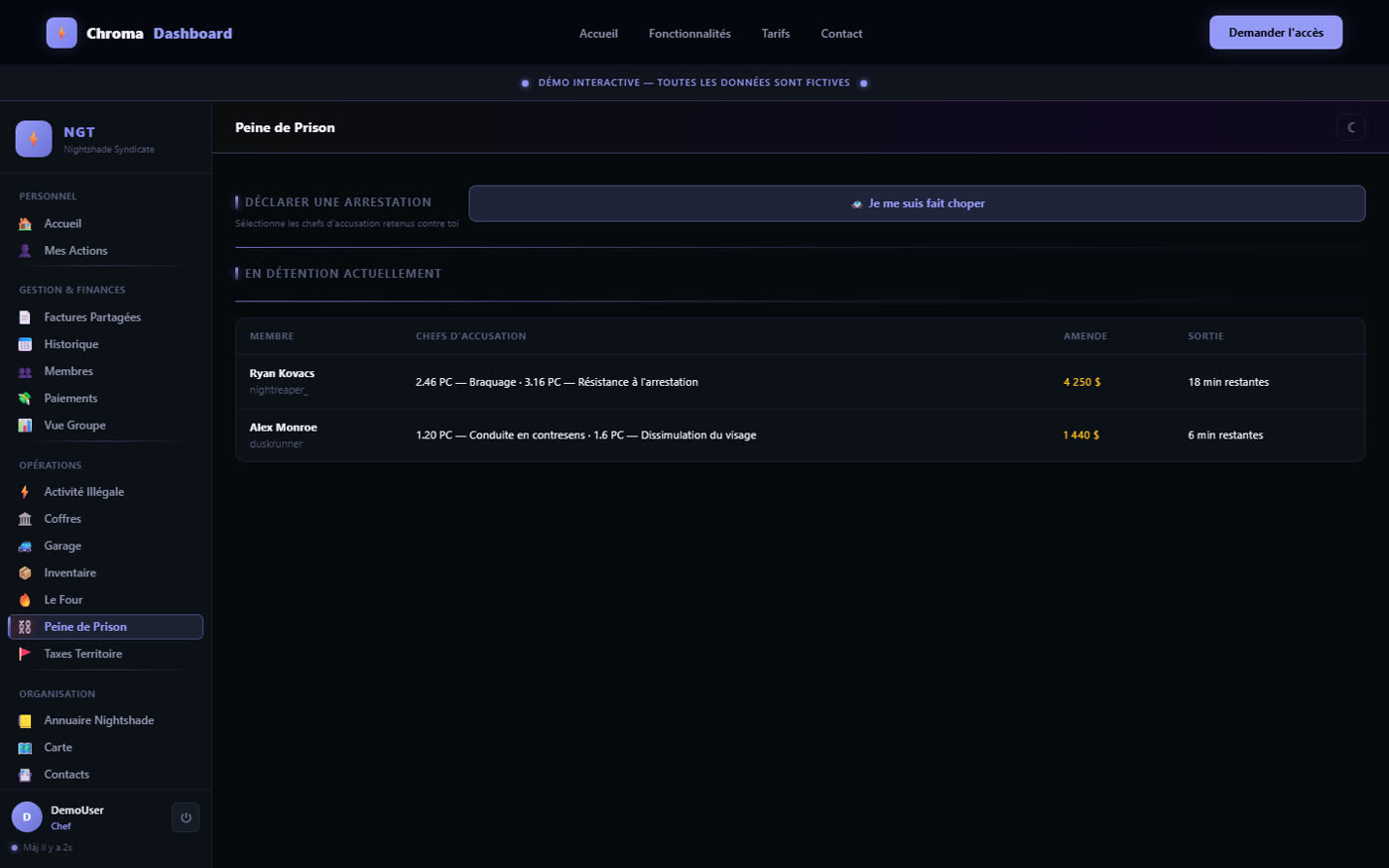This screenshot has height=868, width=1389.
Task: Toggle the moon dark-mode switch
Action: [1351, 127]
